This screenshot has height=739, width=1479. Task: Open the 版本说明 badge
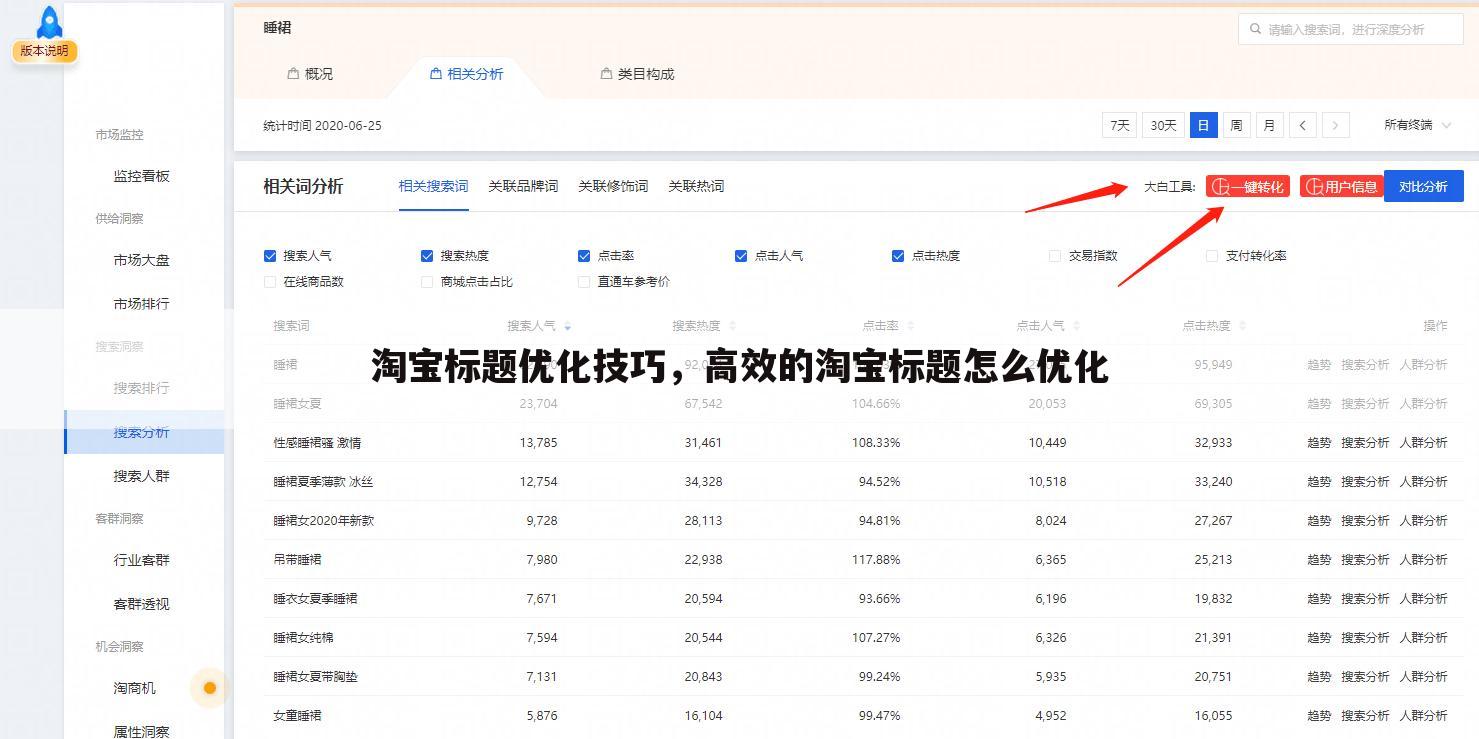click(44, 51)
